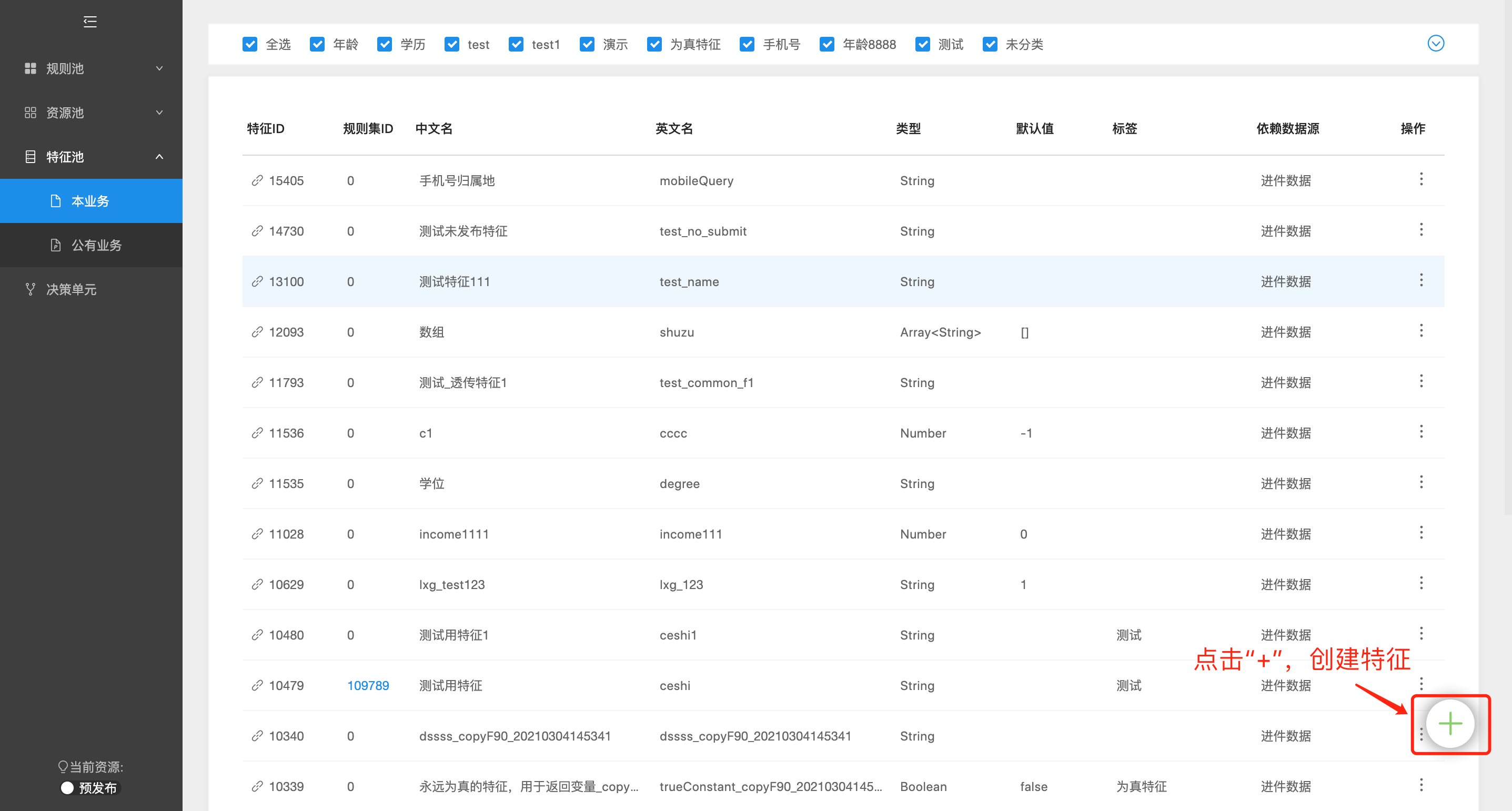This screenshot has height=811, width=1512.
Task: Collapse the 特征池 menu chevron
Action: [159, 157]
